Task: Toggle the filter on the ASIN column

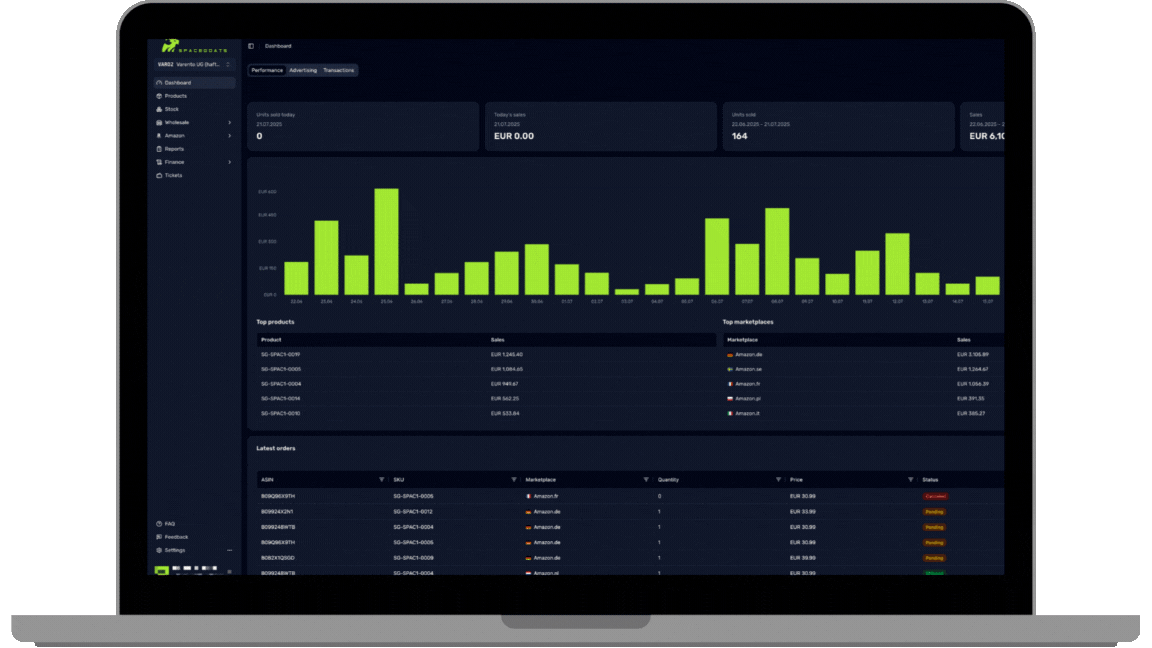Action: point(380,479)
